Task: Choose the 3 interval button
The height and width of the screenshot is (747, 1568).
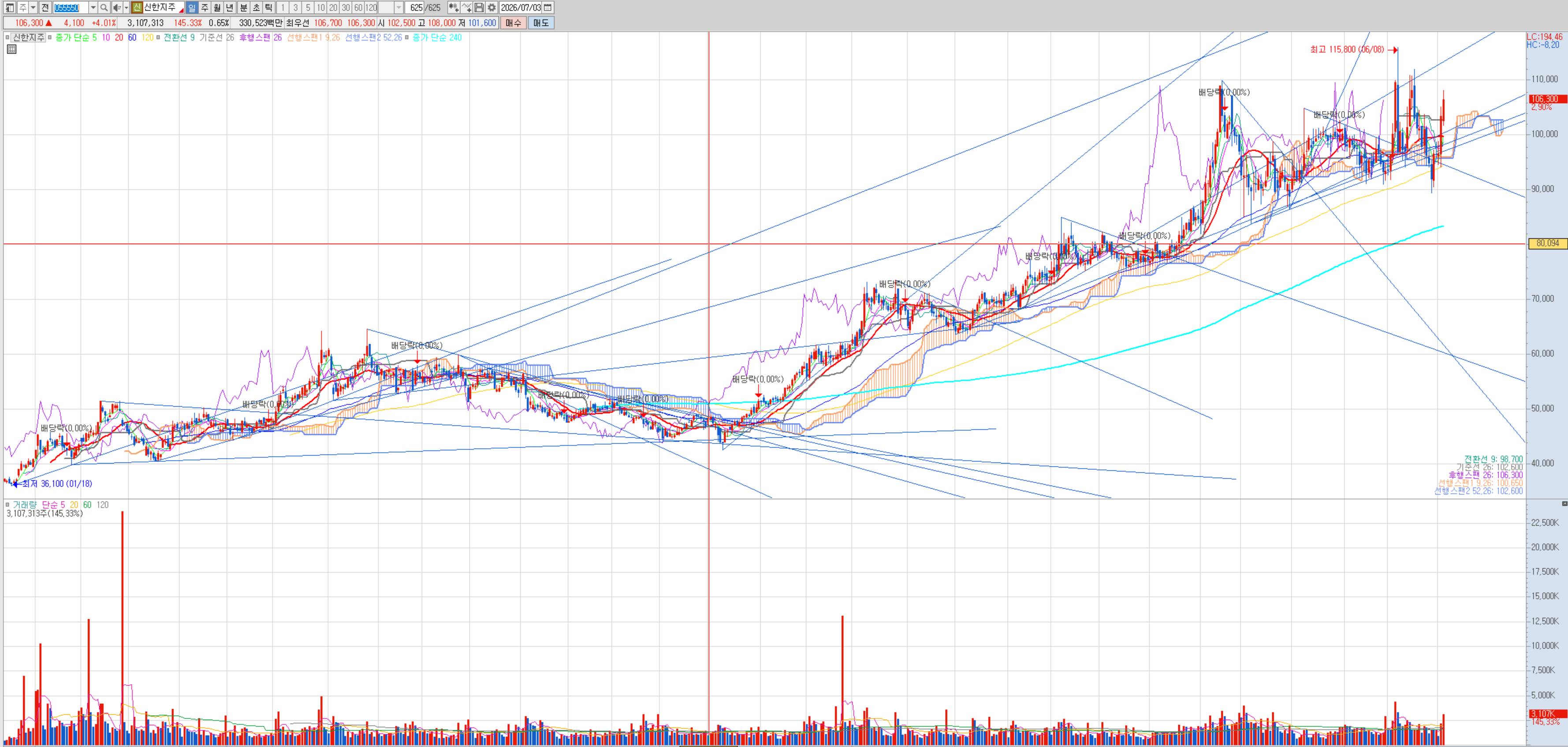Action: click(295, 8)
